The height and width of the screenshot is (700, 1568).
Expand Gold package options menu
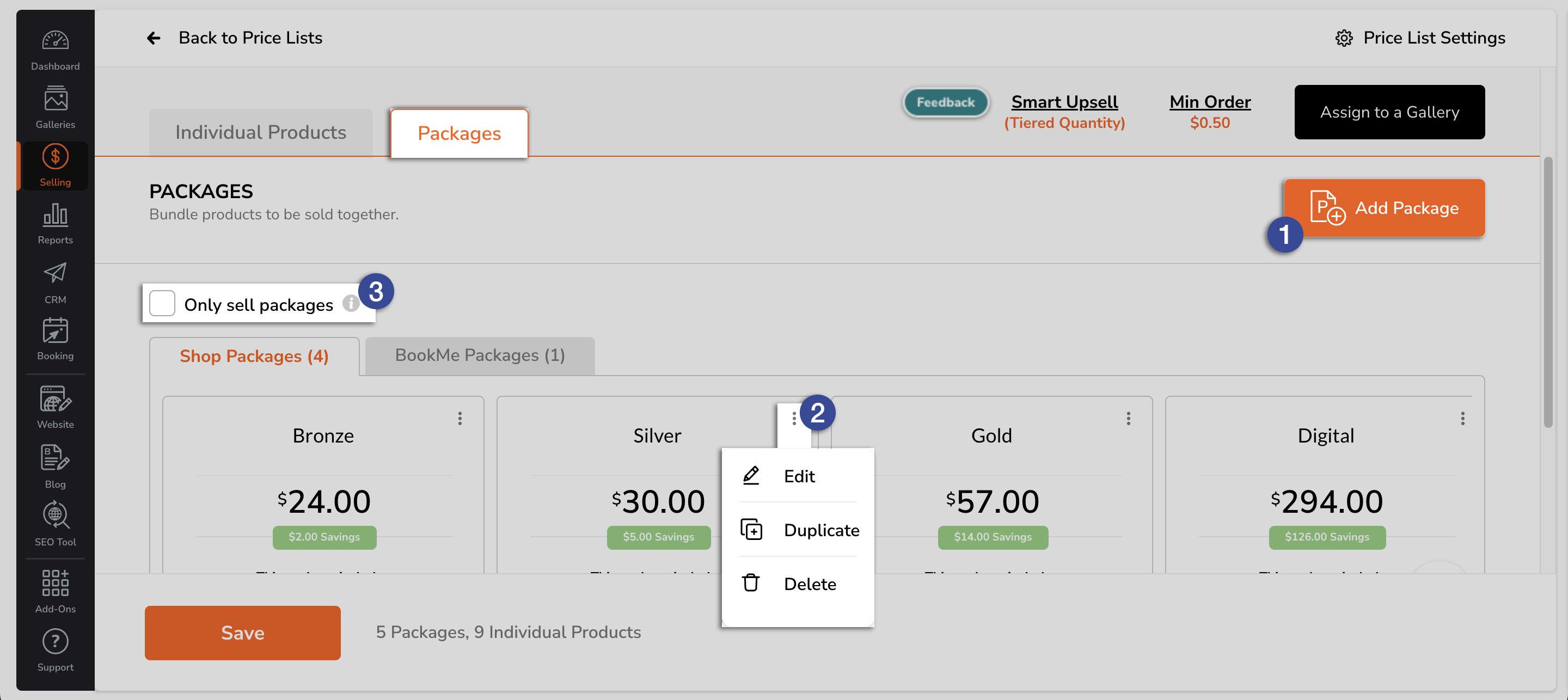pos(1128,418)
